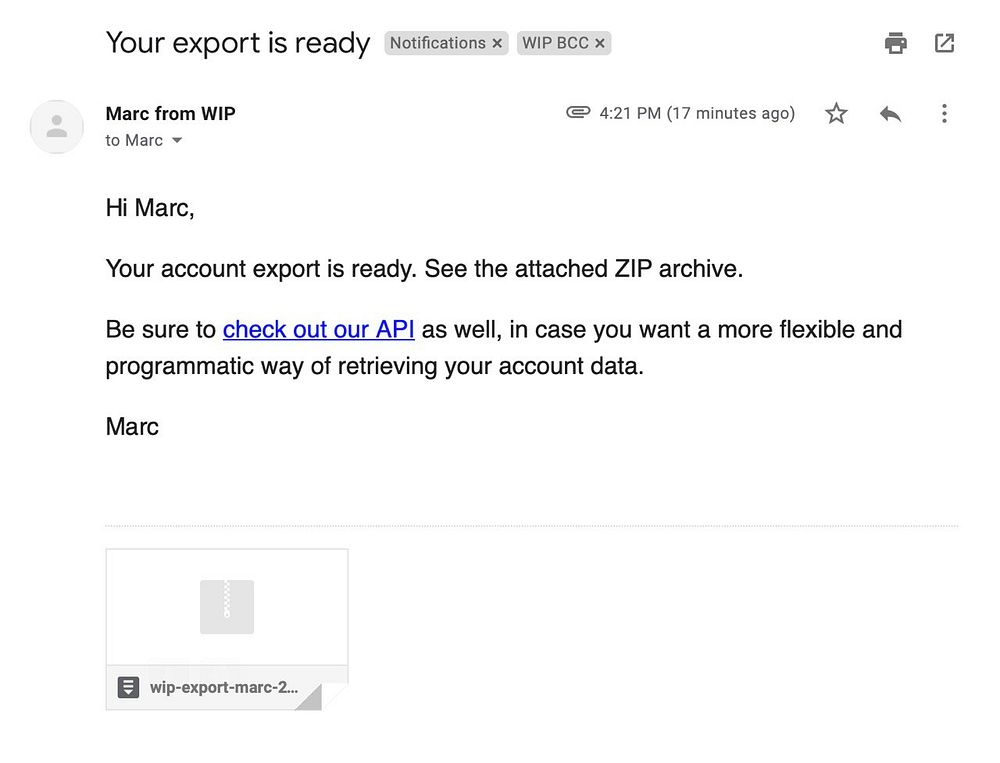Open the Notifications label
The image size is (1000, 763).
[437, 43]
